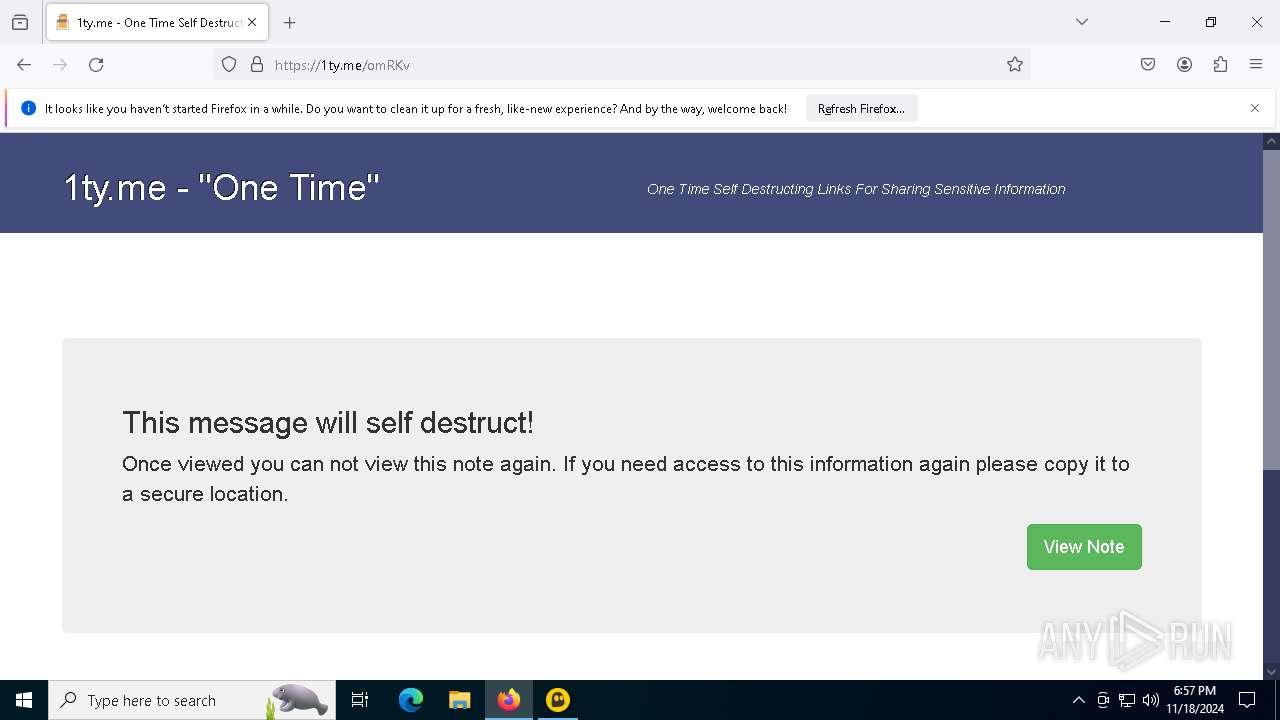The width and height of the screenshot is (1280, 720).
Task: Click the page vertical scrollbar thumb
Action: tap(1271, 310)
